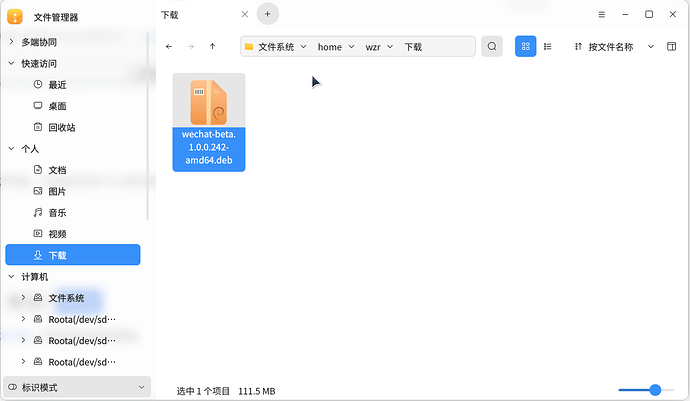Click the sort order icon
This screenshot has width=690, height=401.
(578, 46)
